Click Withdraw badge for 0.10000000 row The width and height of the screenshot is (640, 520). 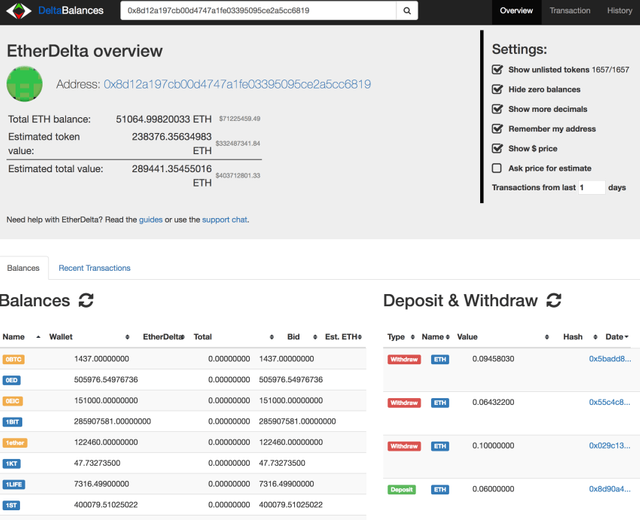tap(404, 446)
